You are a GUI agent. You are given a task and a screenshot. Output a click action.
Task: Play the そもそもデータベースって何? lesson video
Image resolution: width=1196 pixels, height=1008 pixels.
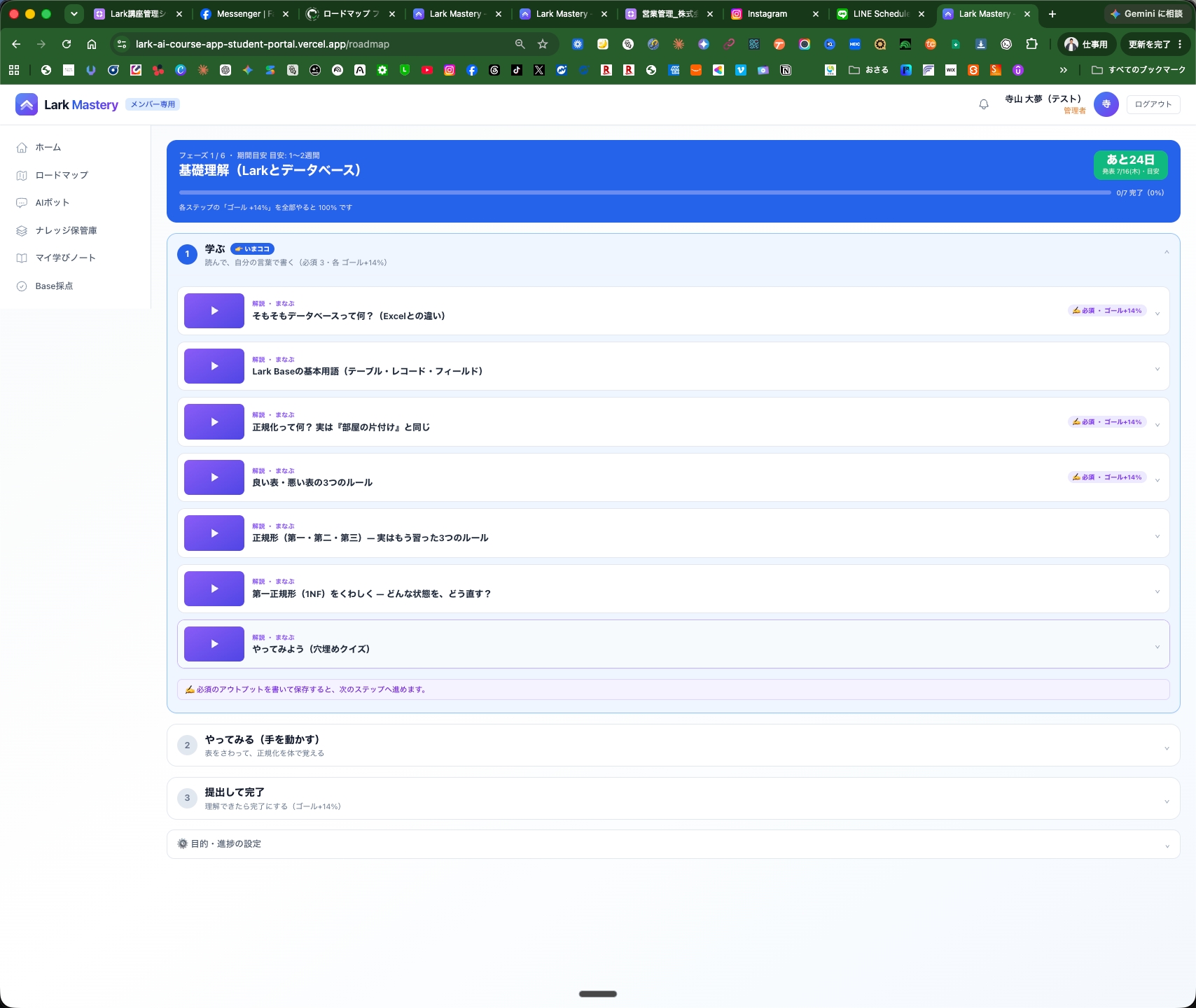pos(214,311)
